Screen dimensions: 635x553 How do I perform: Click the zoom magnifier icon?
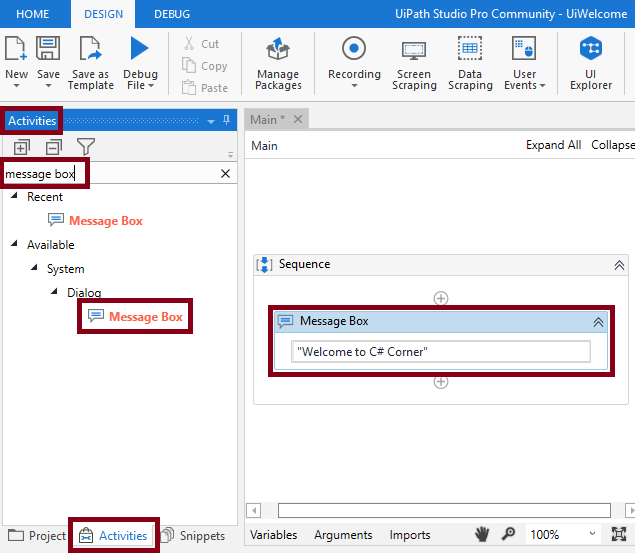coord(508,534)
